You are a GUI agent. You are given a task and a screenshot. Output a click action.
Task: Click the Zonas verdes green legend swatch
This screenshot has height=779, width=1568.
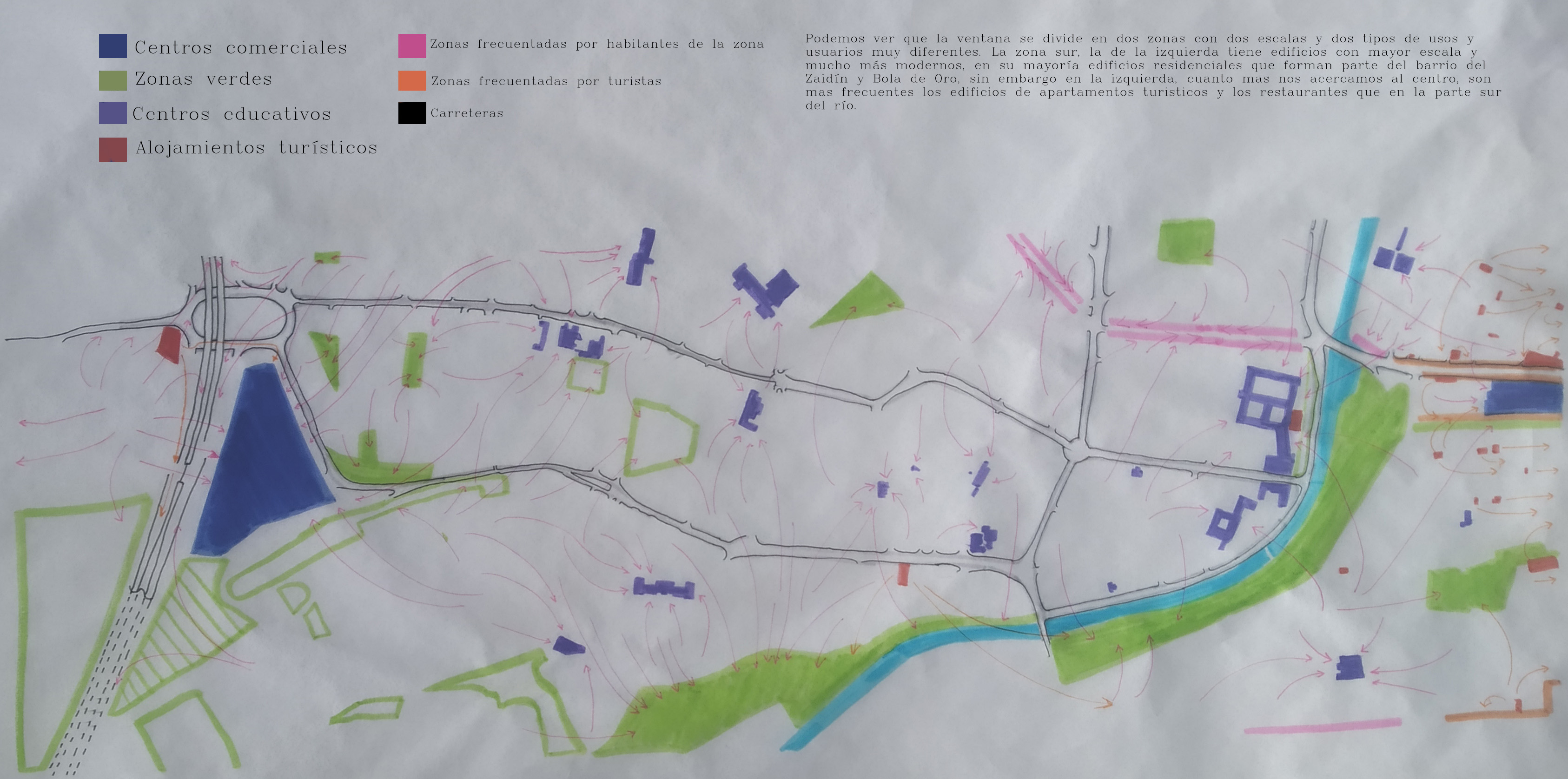tap(112, 80)
